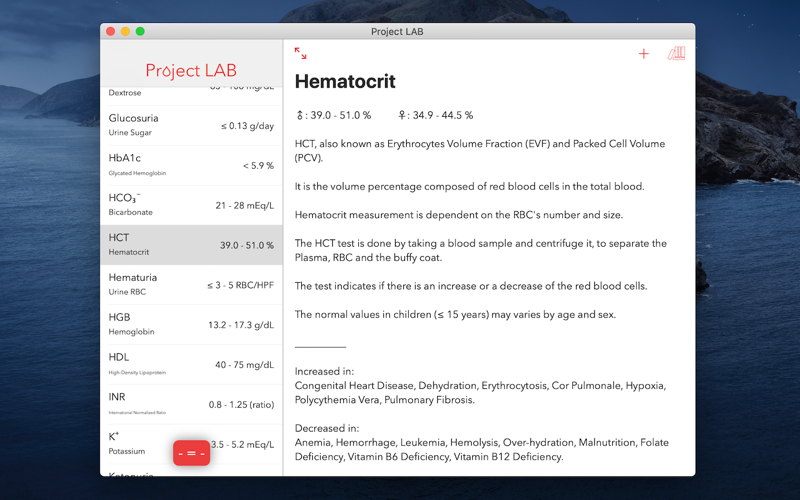Open the INR test entry
The height and width of the screenshot is (500, 800).
coord(191,404)
